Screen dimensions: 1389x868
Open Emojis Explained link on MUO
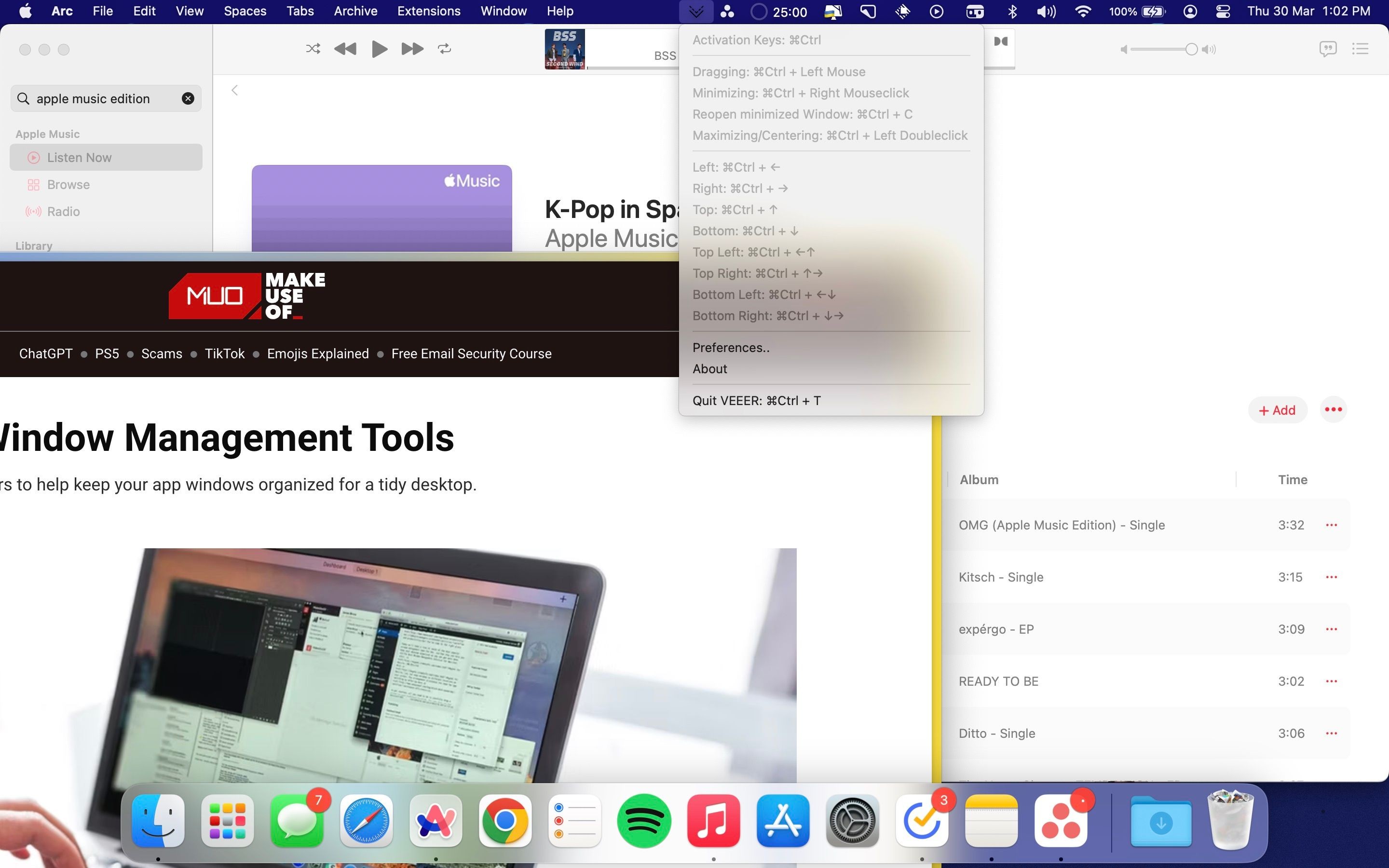pos(318,353)
